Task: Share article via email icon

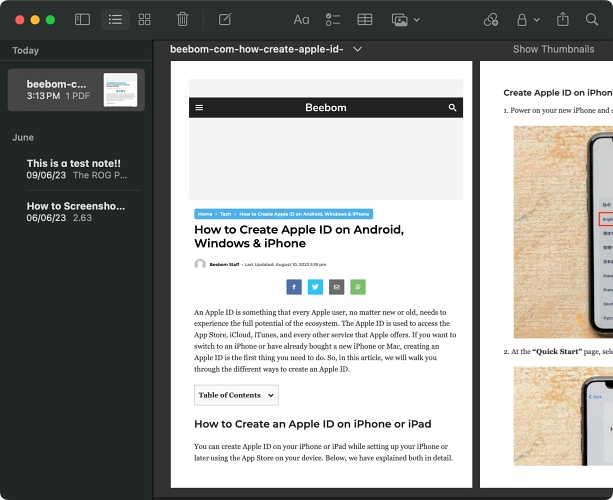Action: click(x=337, y=287)
